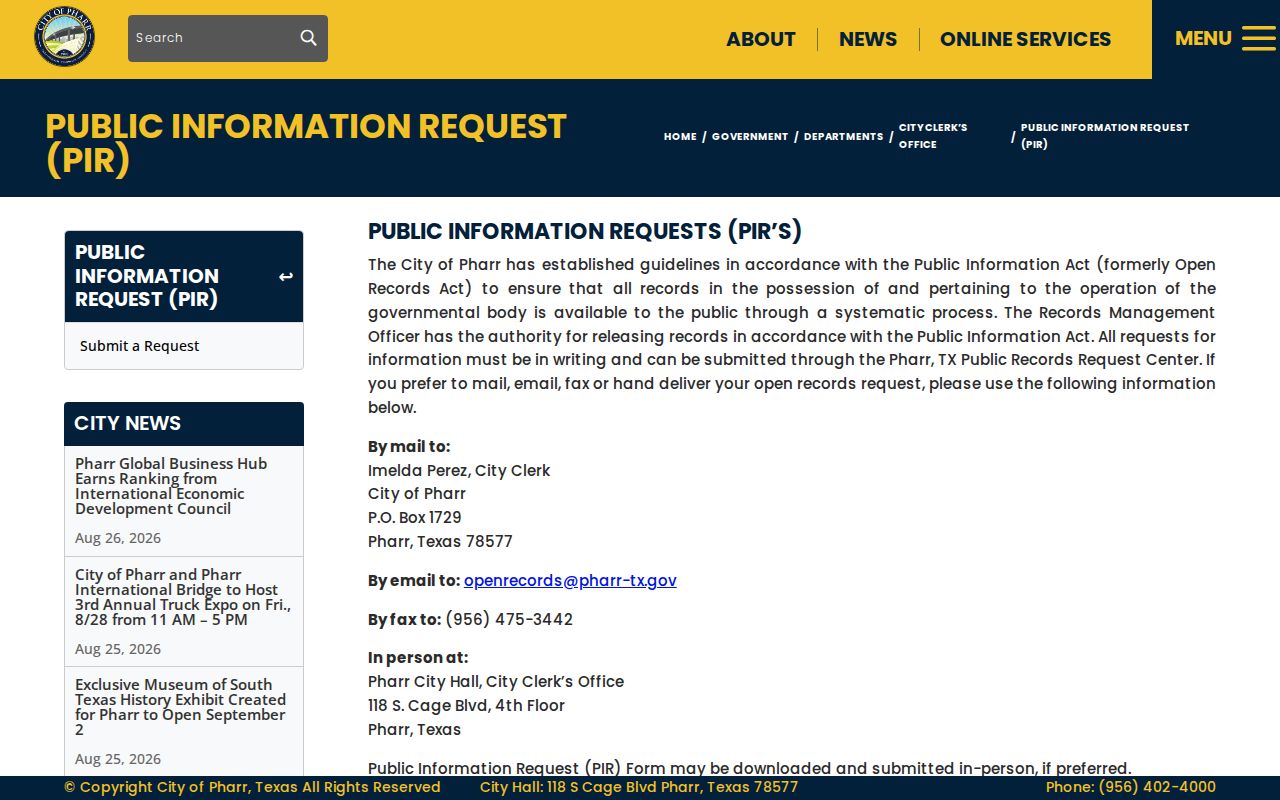Screen dimensions: 1280x800
Task: Click the return arrow in sidebar header
Action: pyautogui.click(x=286, y=277)
